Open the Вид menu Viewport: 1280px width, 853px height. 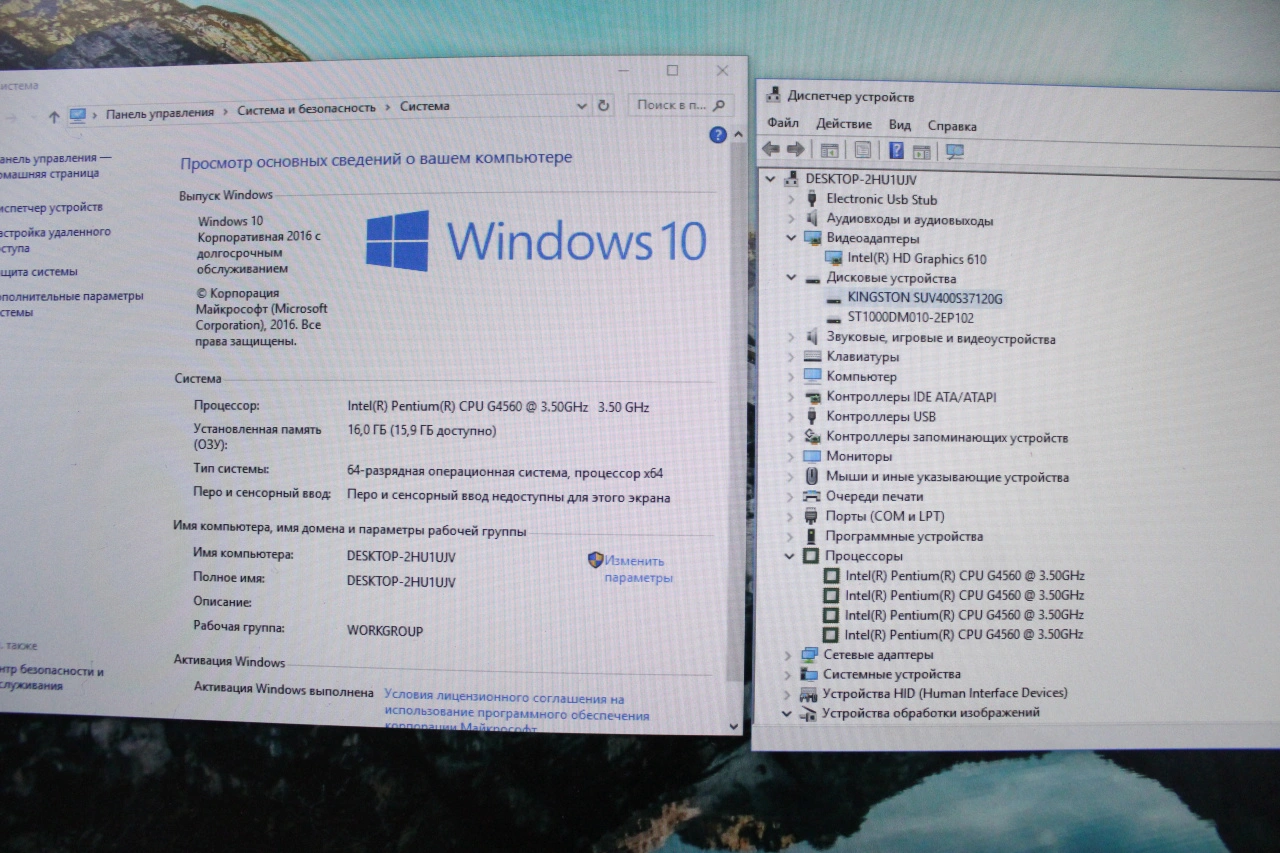900,125
